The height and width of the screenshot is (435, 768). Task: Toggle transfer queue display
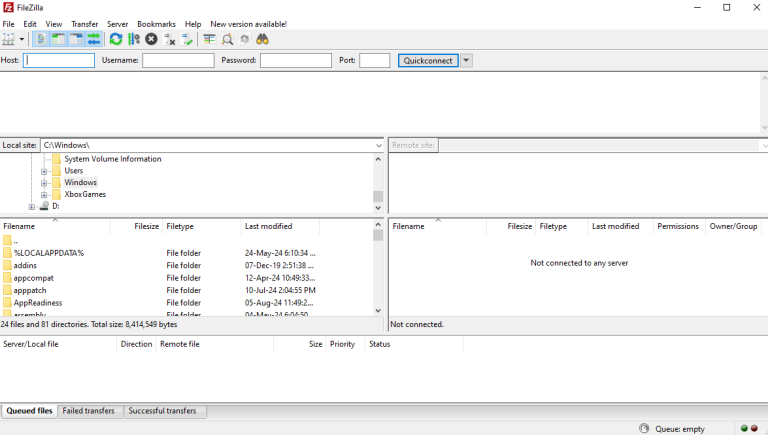tap(94, 39)
